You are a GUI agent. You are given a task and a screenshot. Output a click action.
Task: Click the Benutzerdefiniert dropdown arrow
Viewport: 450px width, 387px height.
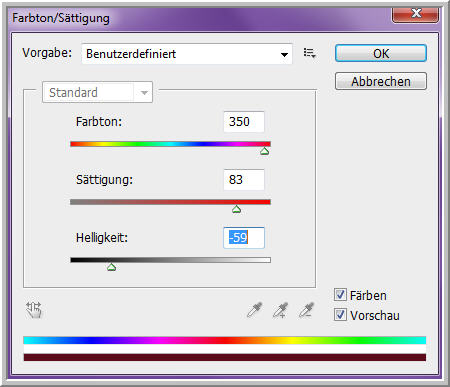pyautogui.click(x=284, y=54)
